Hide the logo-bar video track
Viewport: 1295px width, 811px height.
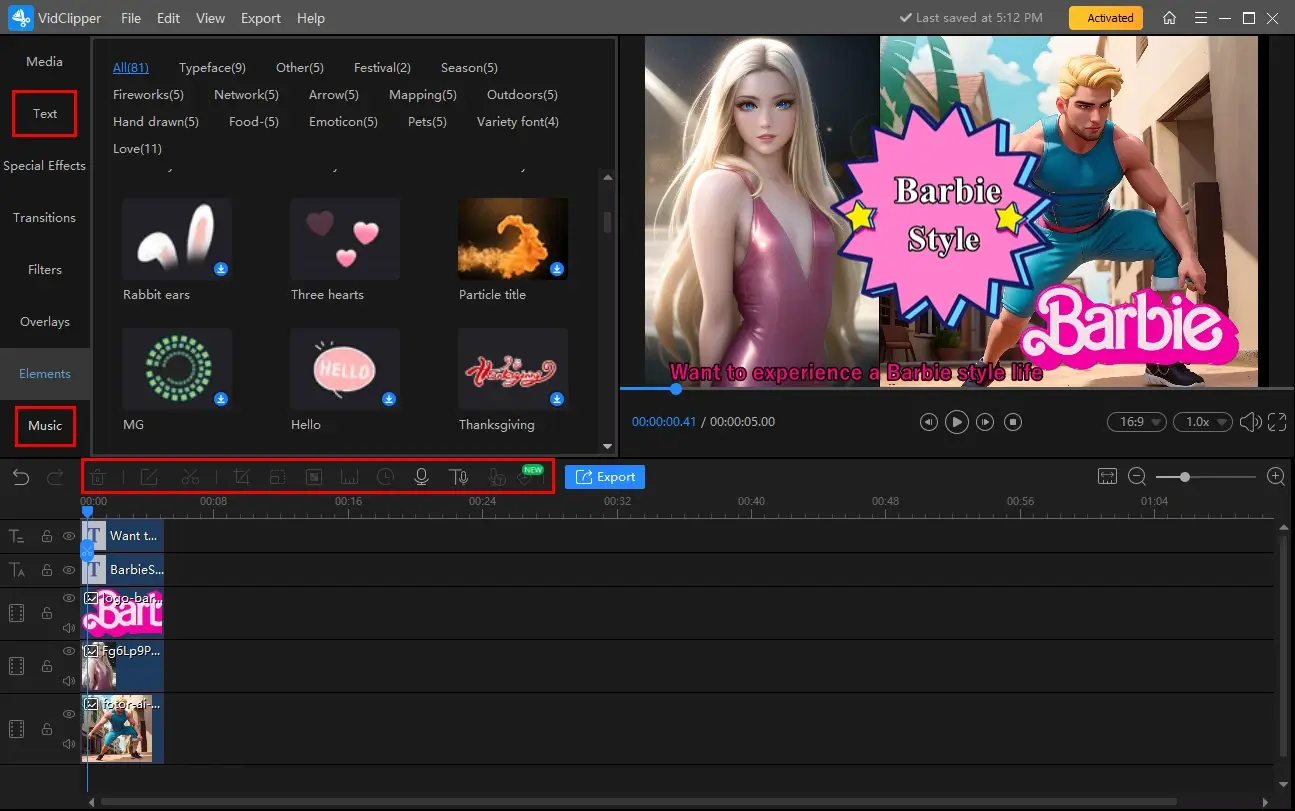(x=69, y=598)
